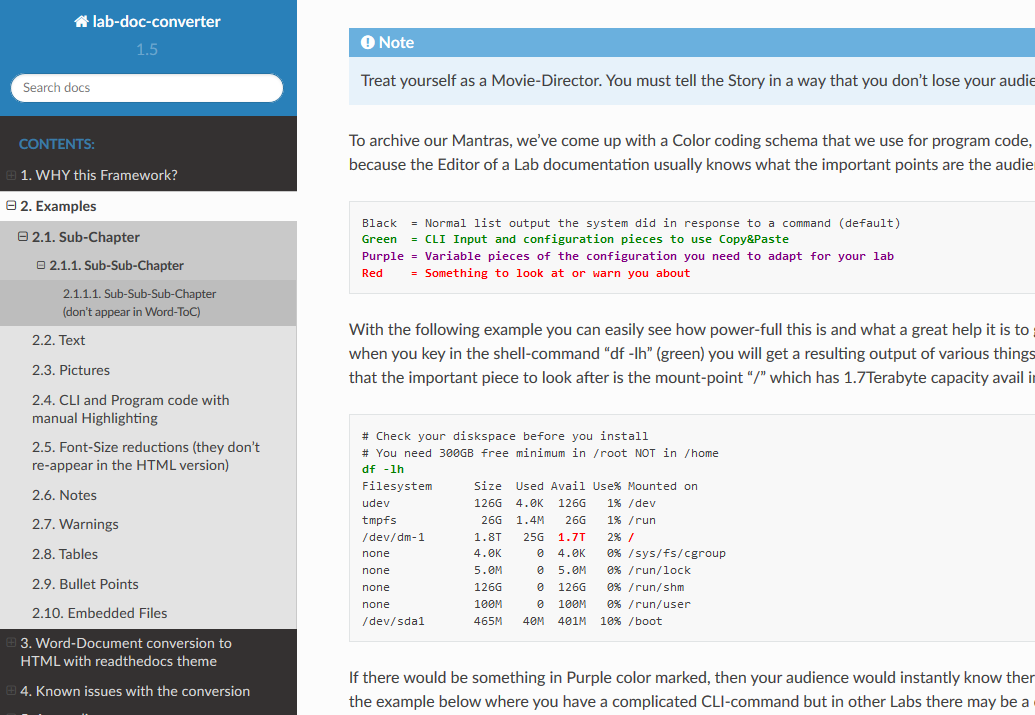Viewport: 1035px width, 715px height.
Task: Go to '2.1.1. Sub-Sub-Chapter'
Action: point(117,265)
